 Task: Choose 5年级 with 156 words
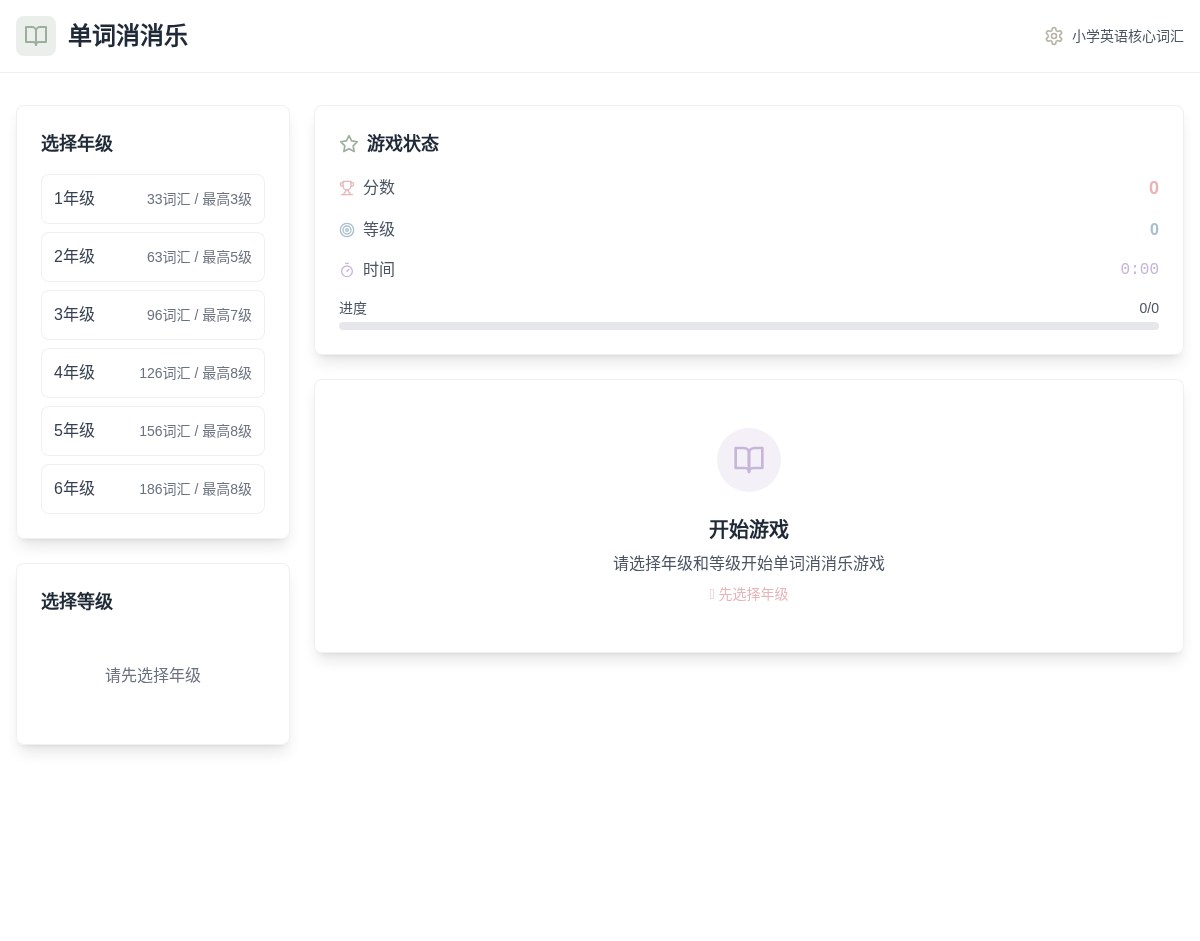coord(153,431)
